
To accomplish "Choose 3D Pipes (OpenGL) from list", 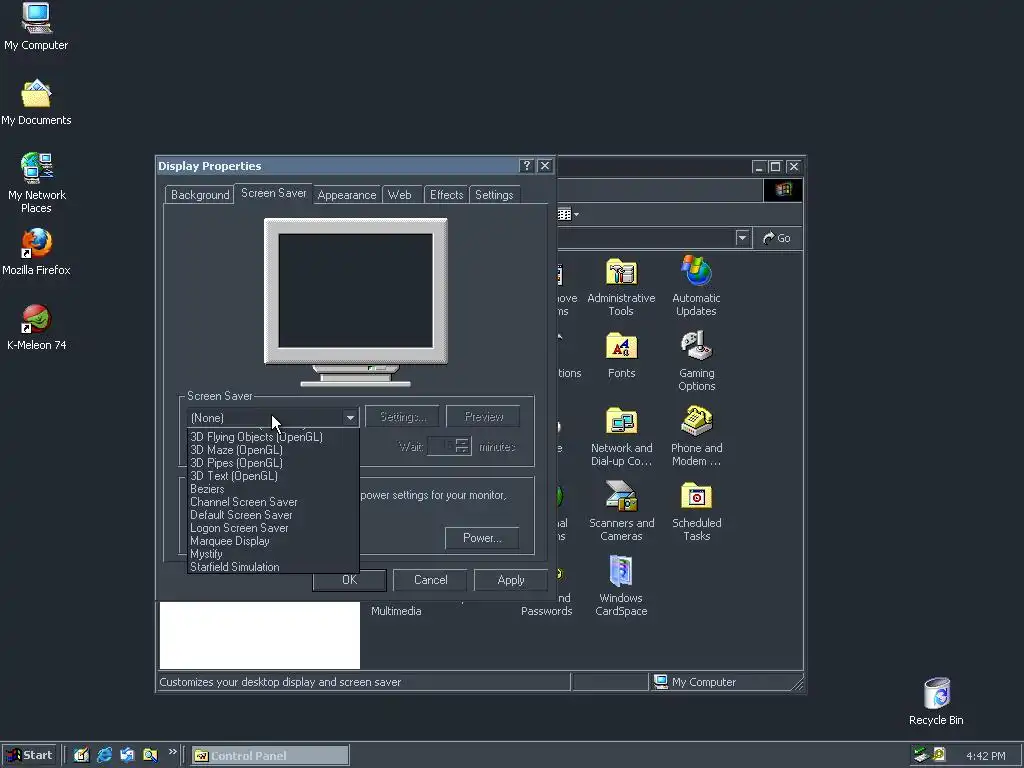I will [x=273, y=463].
